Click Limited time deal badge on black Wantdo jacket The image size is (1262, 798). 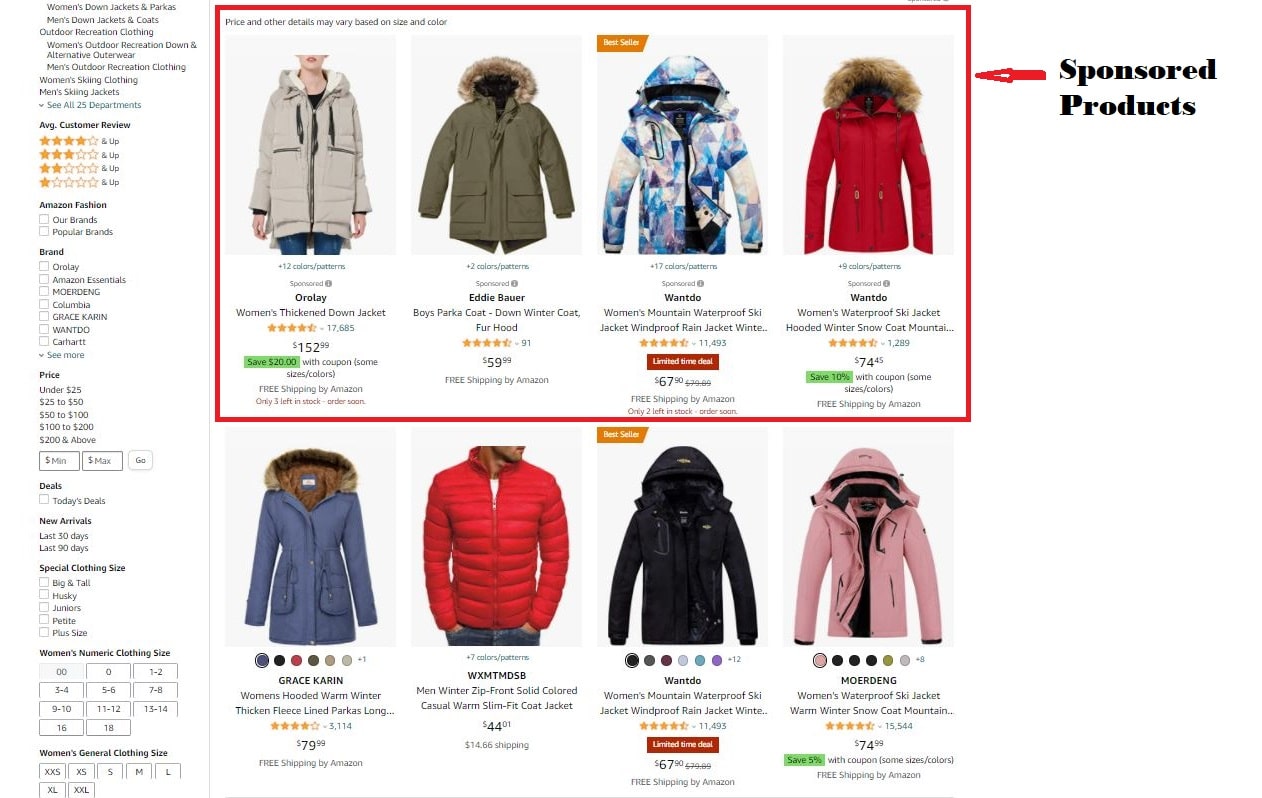coord(684,745)
